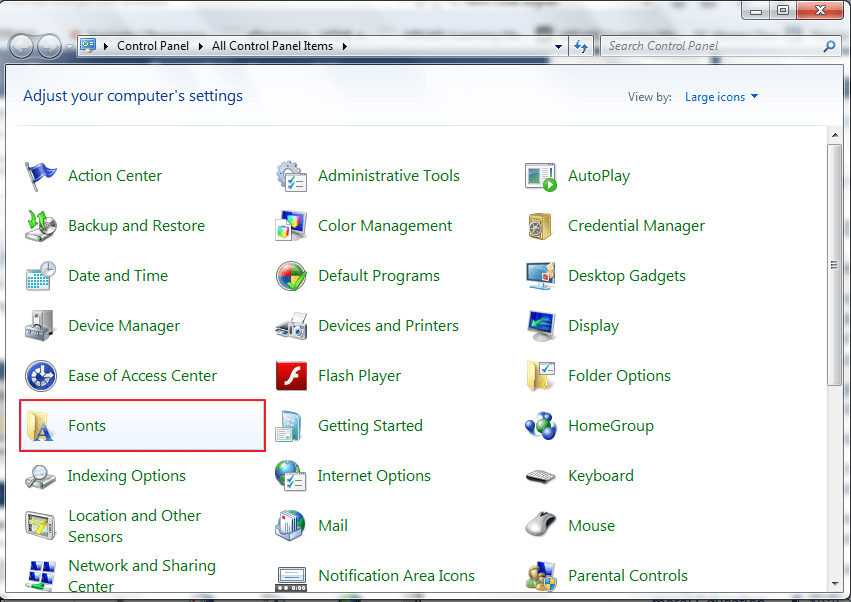Open the Color Management icon
This screenshot has width=851, height=602.
[291, 226]
